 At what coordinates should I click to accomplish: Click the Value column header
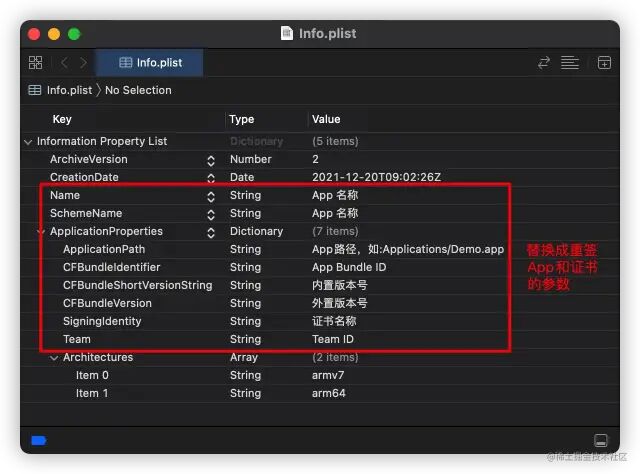326,119
